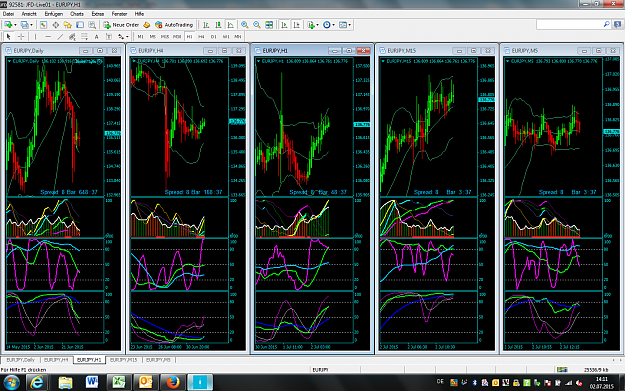Switch to the EURJPY,M15 bottom tab

(123, 360)
